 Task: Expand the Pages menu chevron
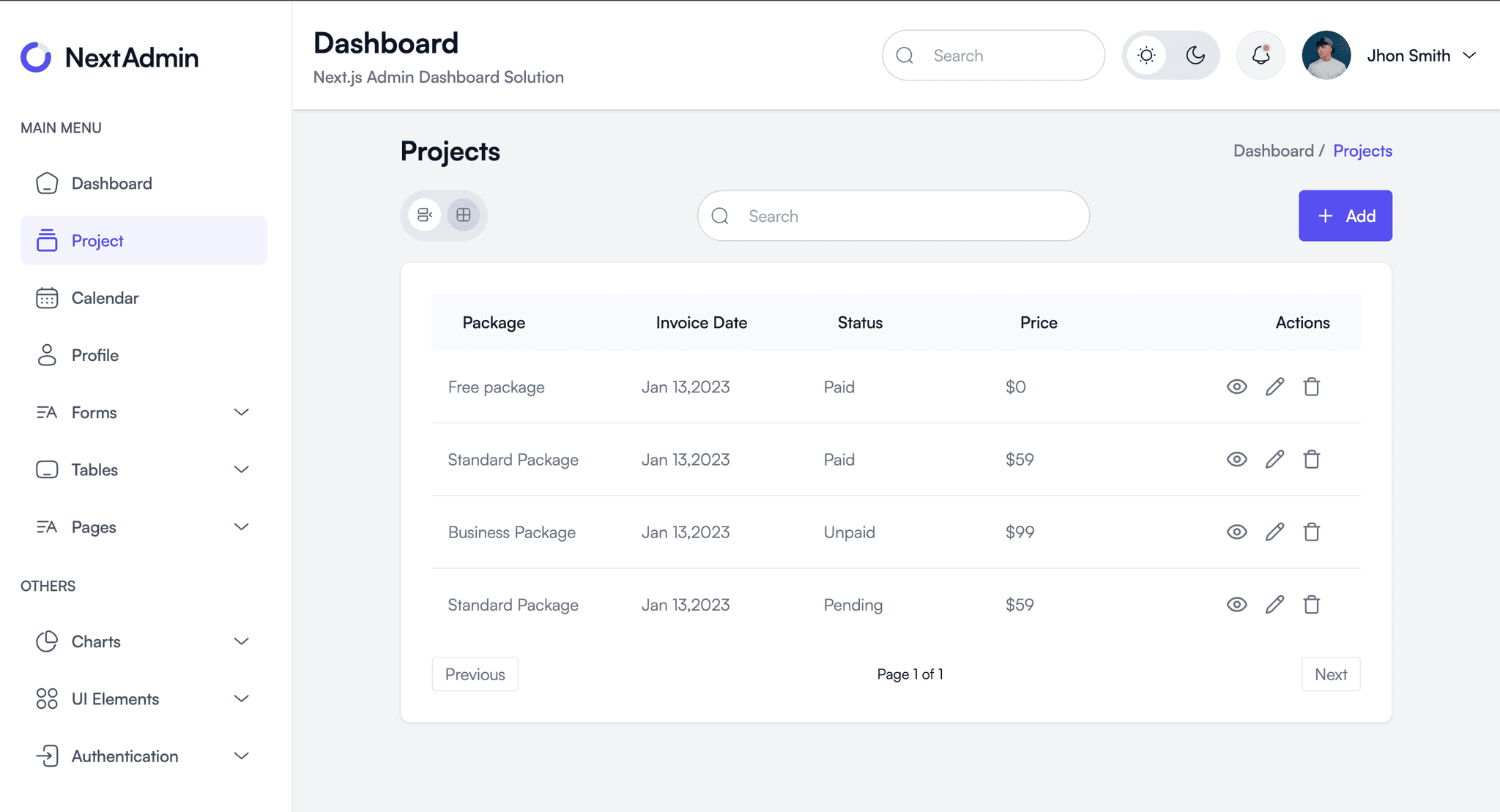click(242, 526)
